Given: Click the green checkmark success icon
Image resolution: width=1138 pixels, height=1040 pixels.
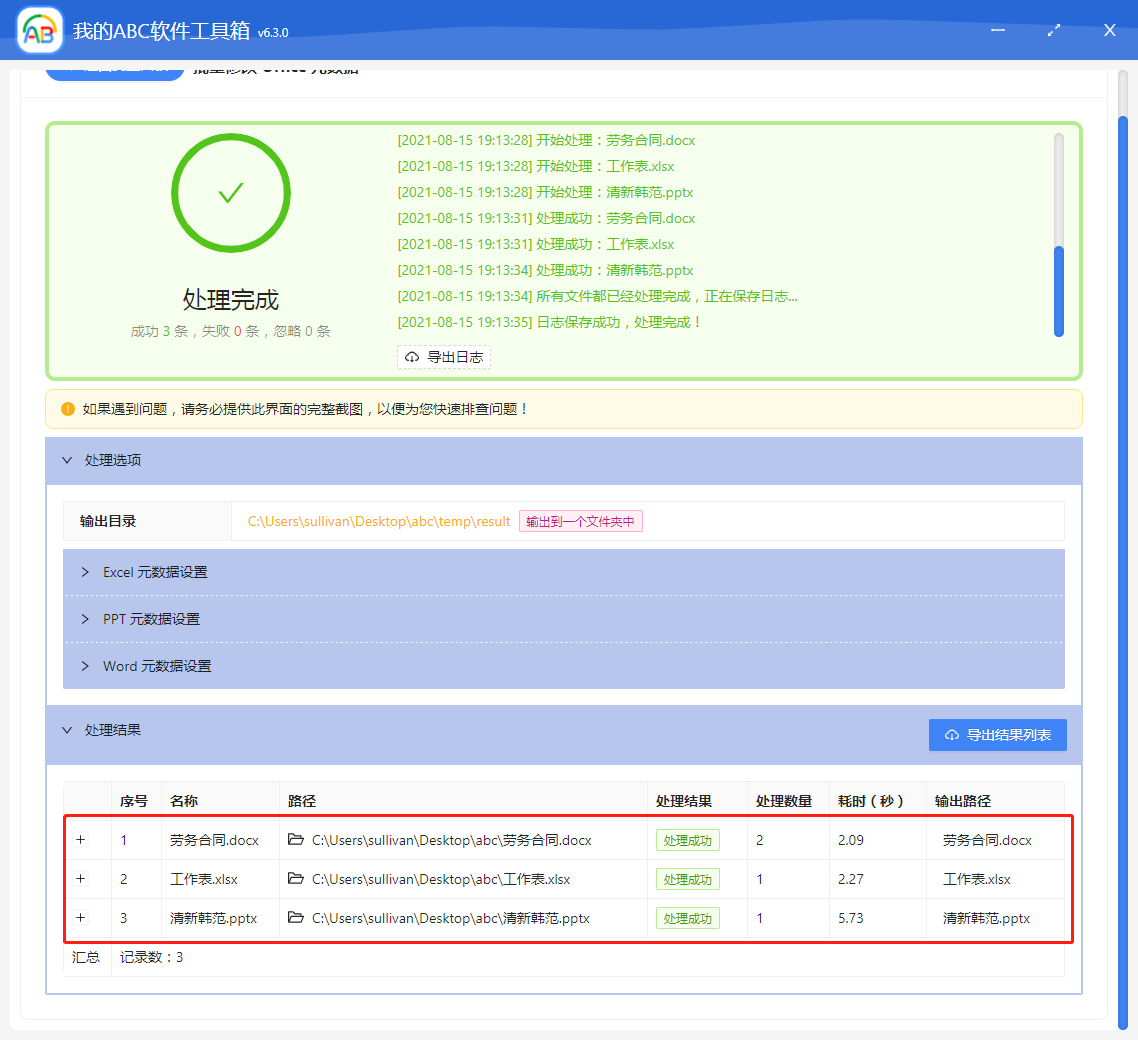Looking at the screenshot, I should tap(231, 192).
